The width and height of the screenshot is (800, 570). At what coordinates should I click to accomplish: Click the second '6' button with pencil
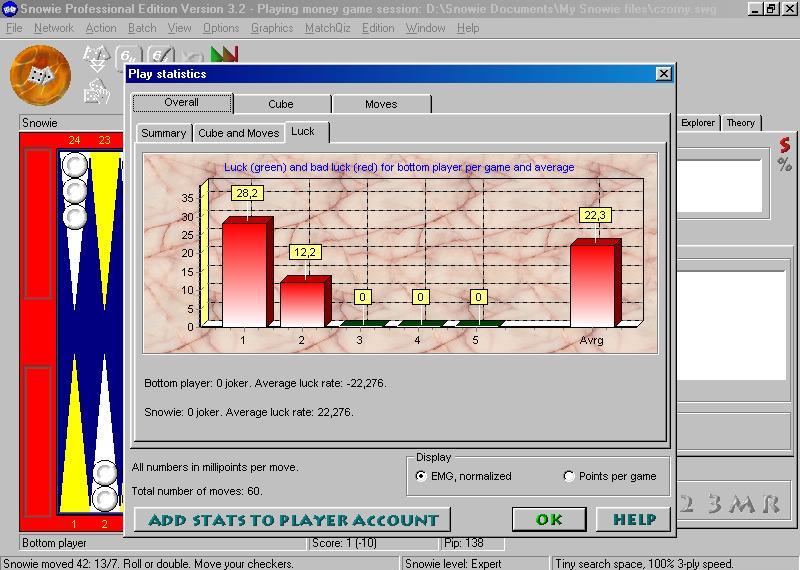161,57
